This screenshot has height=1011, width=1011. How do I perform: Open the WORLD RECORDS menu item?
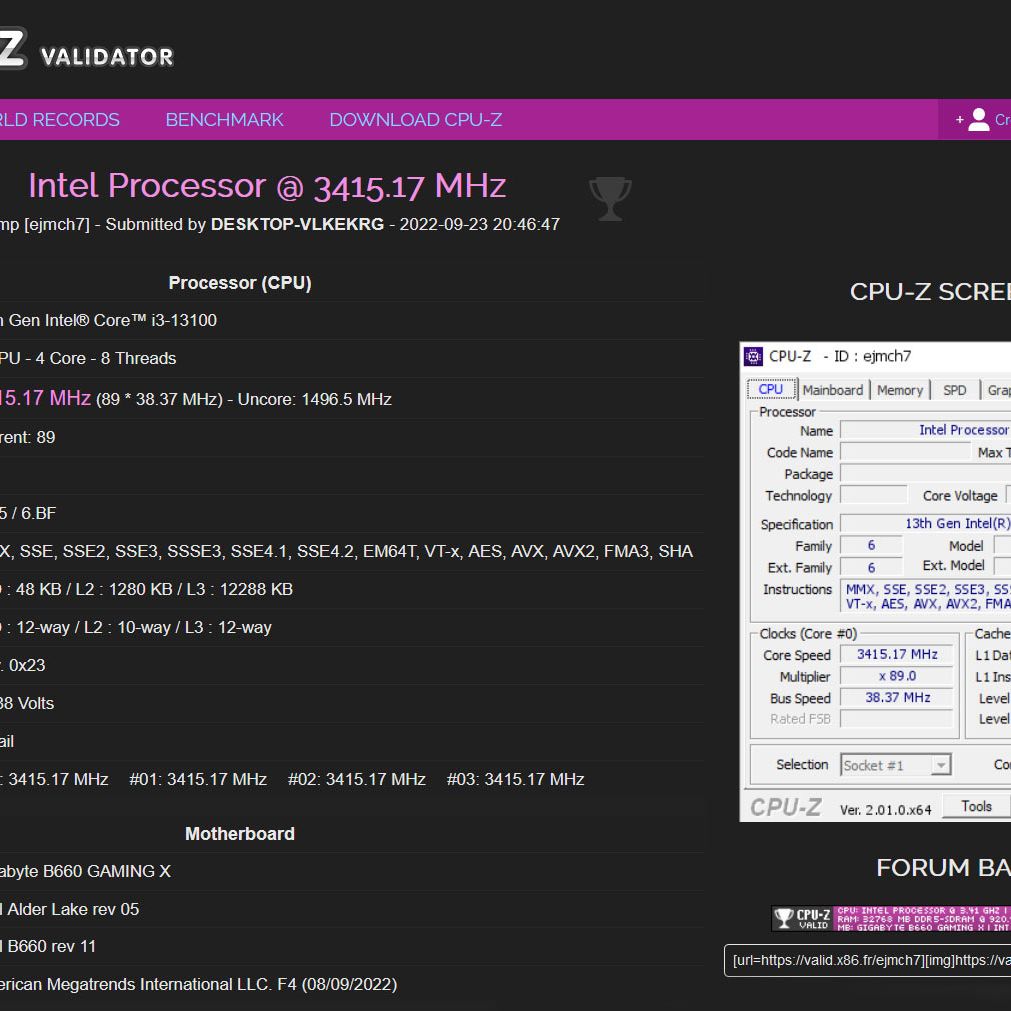coord(59,120)
